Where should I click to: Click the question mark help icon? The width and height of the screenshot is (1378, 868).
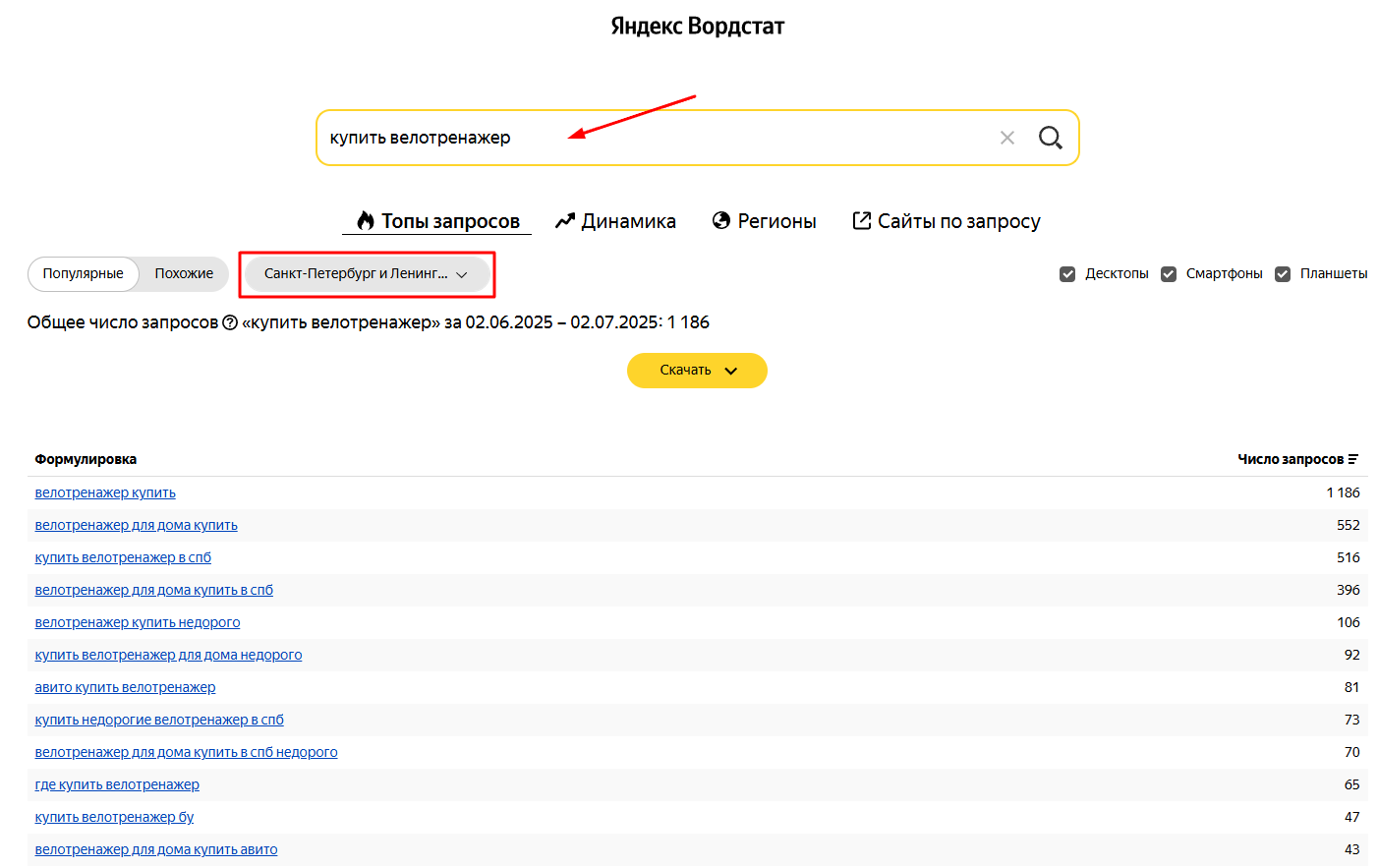pos(230,322)
